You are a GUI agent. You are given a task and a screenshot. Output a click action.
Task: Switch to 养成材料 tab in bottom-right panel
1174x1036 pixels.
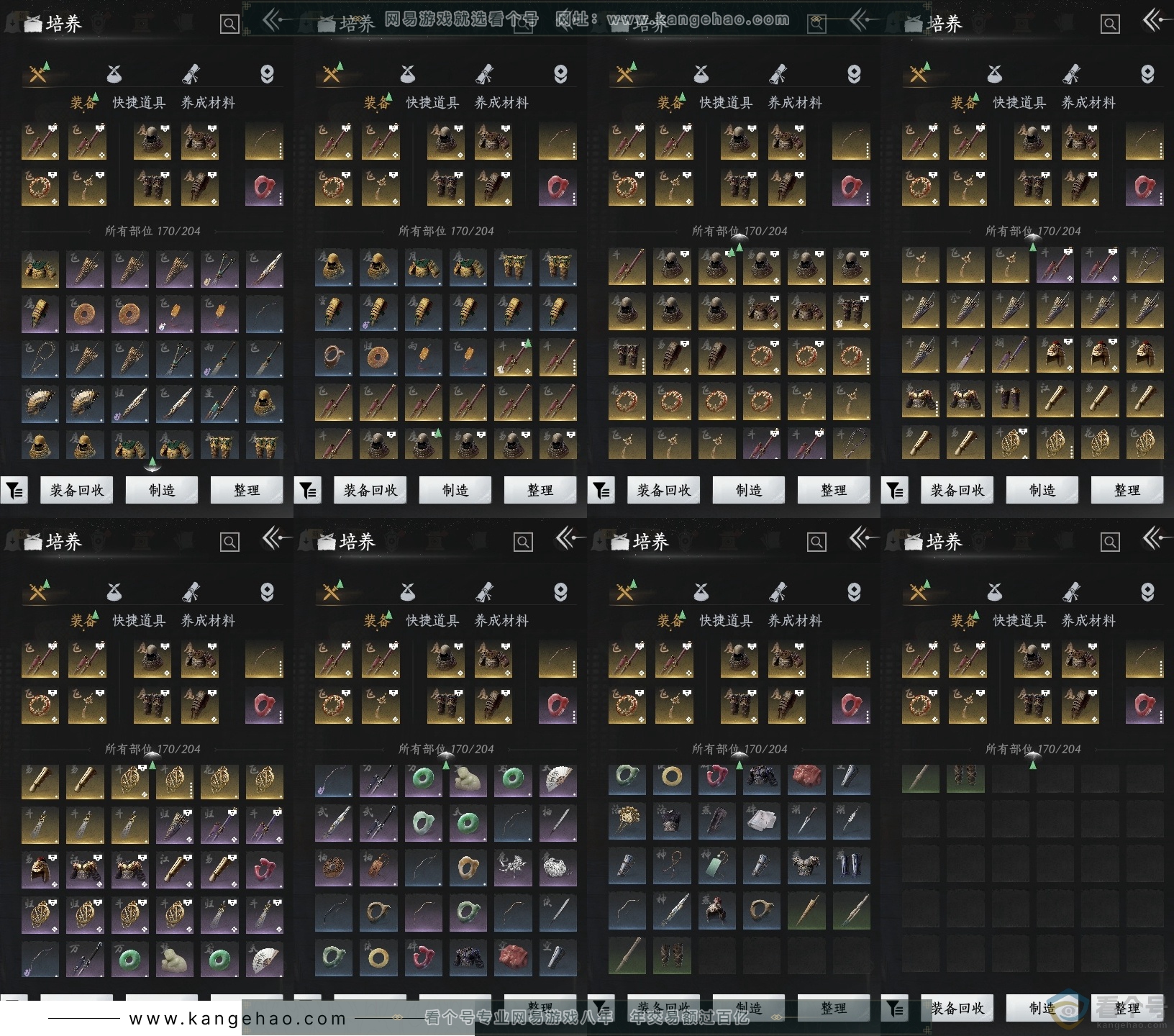[x=1088, y=621]
